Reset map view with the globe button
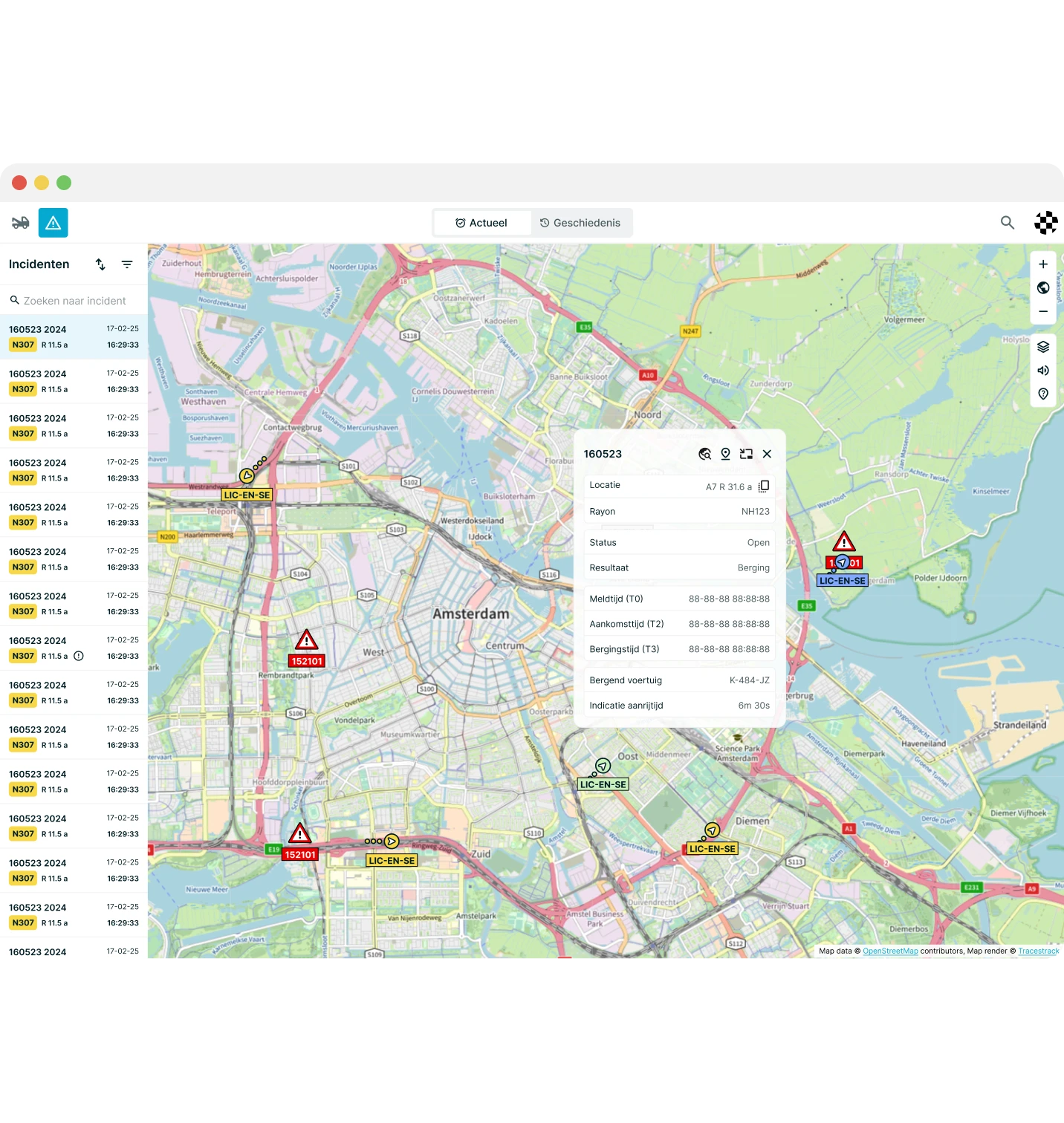The height and width of the screenshot is (1123, 1064). click(1043, 288)
